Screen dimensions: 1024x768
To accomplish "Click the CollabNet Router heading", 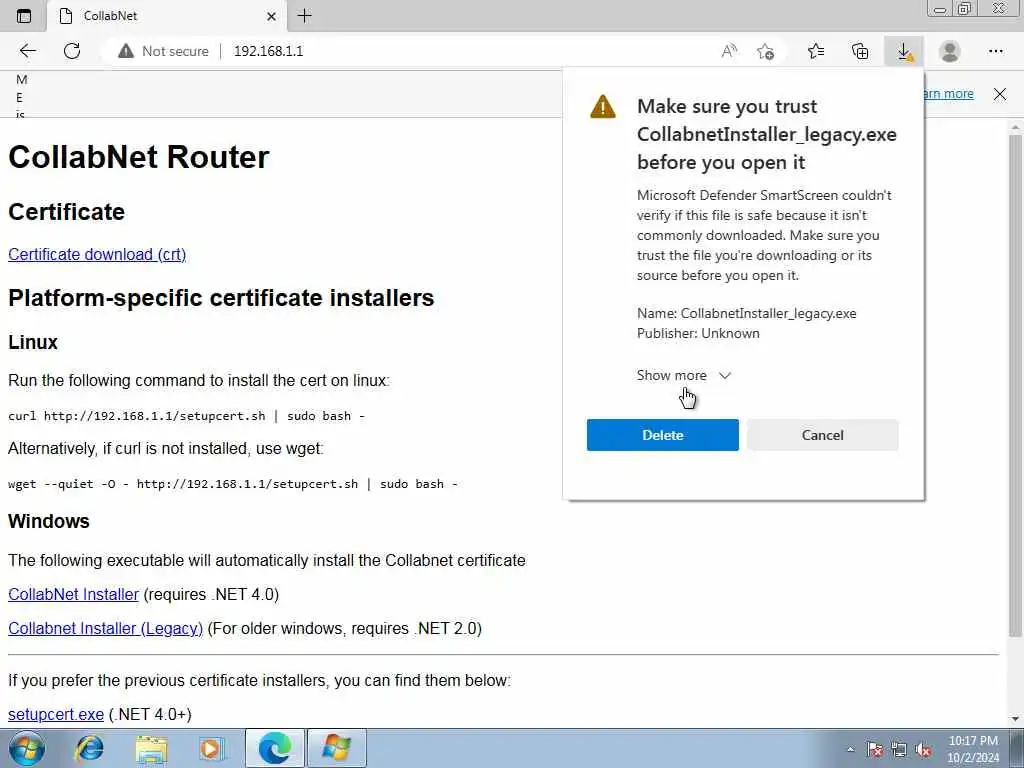I will click(x=138, y=157).
